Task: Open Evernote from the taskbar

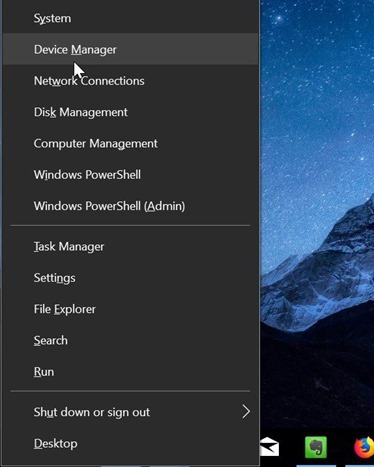Action: 316,447
